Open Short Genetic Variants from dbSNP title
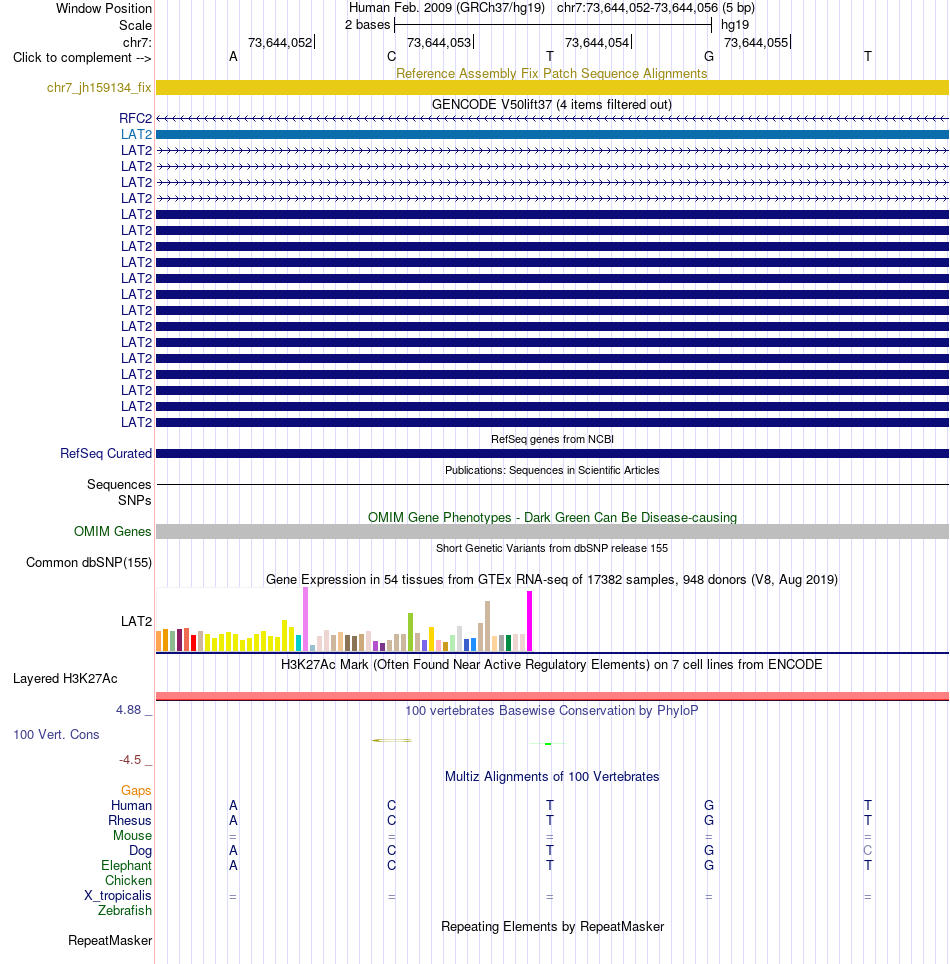This screenshot has width=950, height=964. (x=552, y=548)
